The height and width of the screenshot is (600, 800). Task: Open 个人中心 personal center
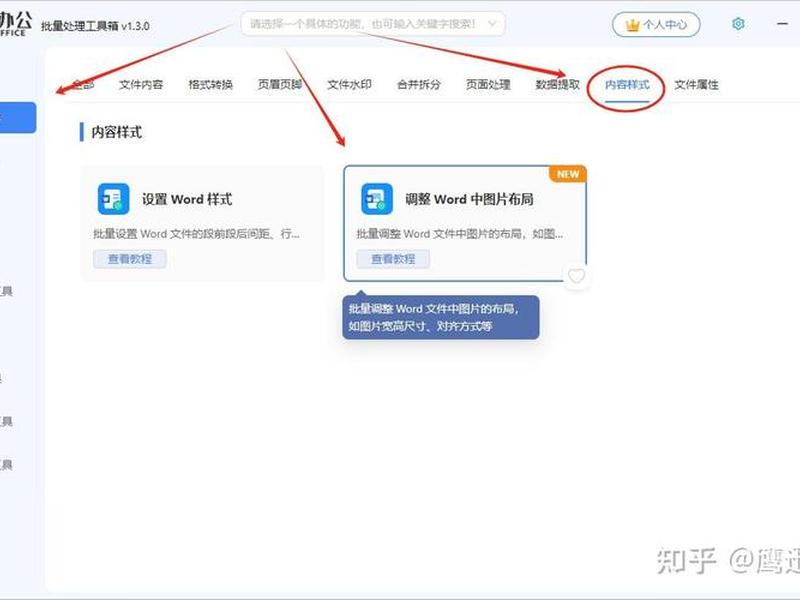656,24
